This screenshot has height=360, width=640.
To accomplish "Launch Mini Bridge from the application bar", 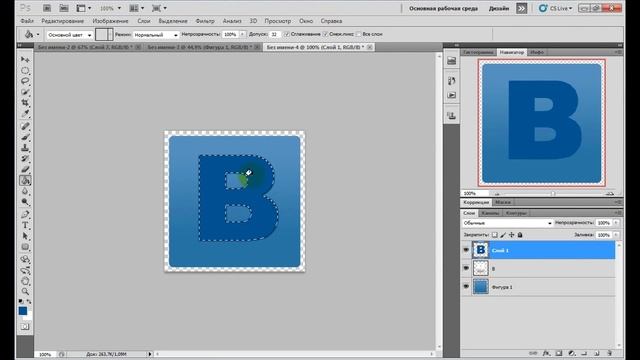I will [64, 8].
